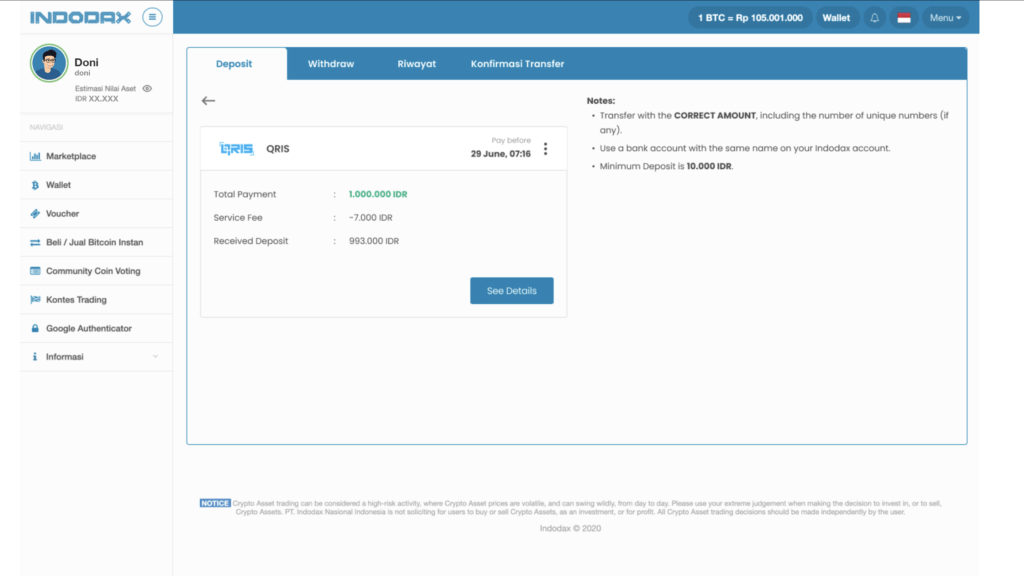This screenshot has height=576, width=1024.
Task: Click the QRIS logo
Action: [x=236, y=149]
